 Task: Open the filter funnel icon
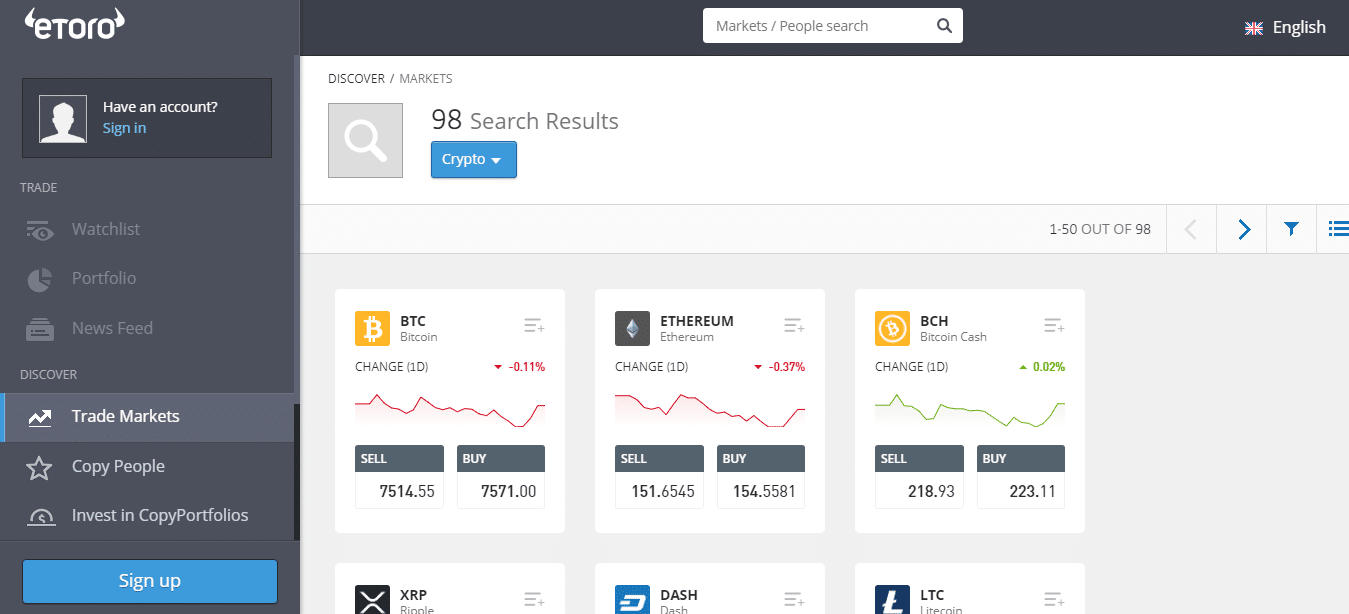pyautogui.click(x=1291, y=230)
